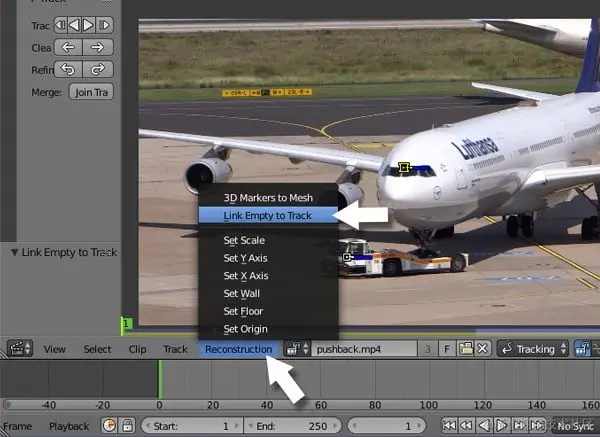This screenshot has height=437, width=600.
Task: Choose Link Empty to Track
Action: [x=268, y=215]
